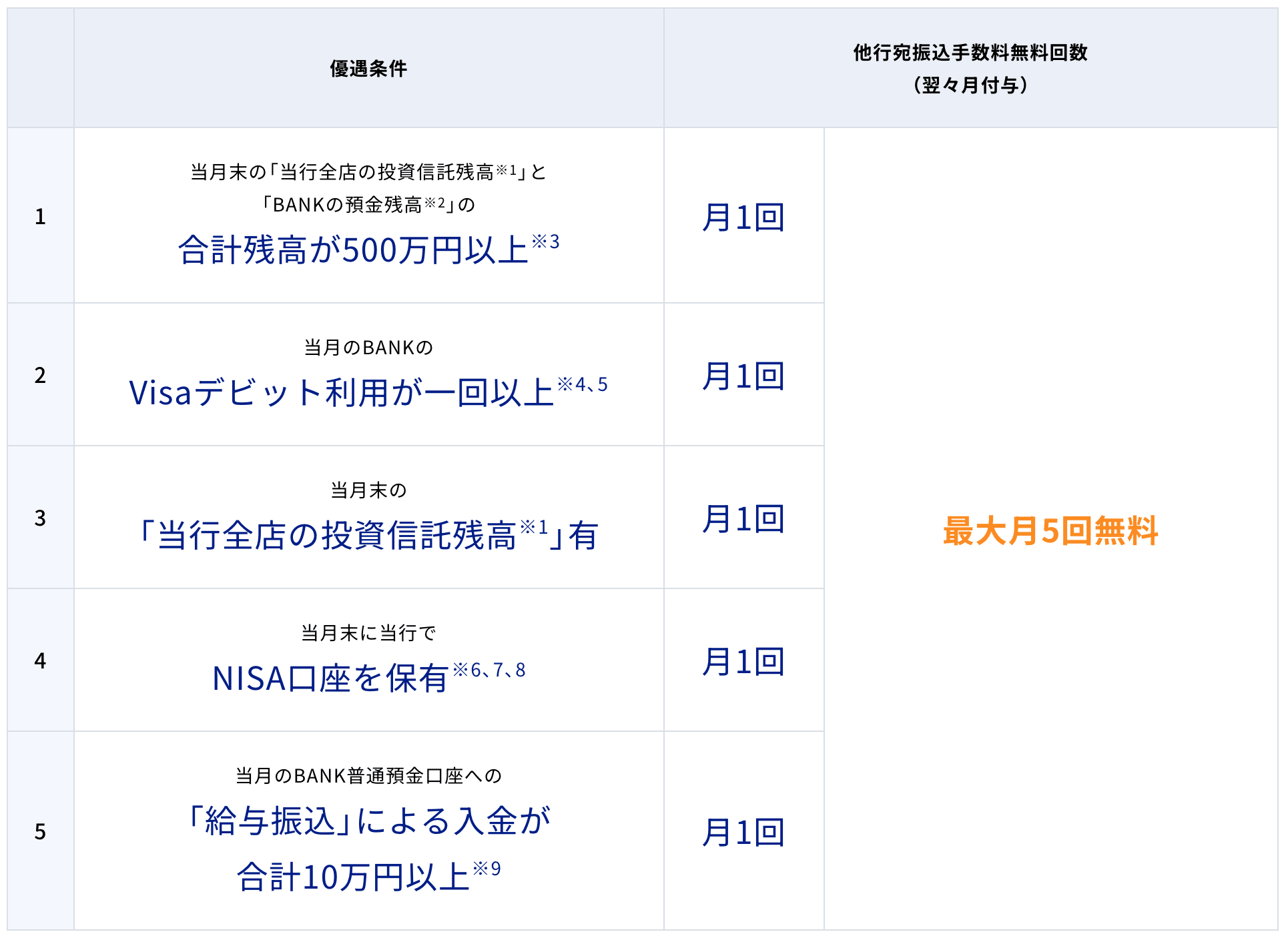This screenshot has width=1288, height=938.
Task: Click '月1回' in row 1
Action: pyautogui.click(x=743, y=217)
